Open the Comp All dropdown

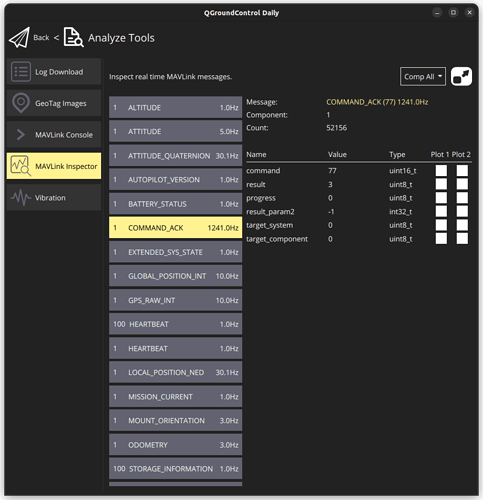coord(423,77)
